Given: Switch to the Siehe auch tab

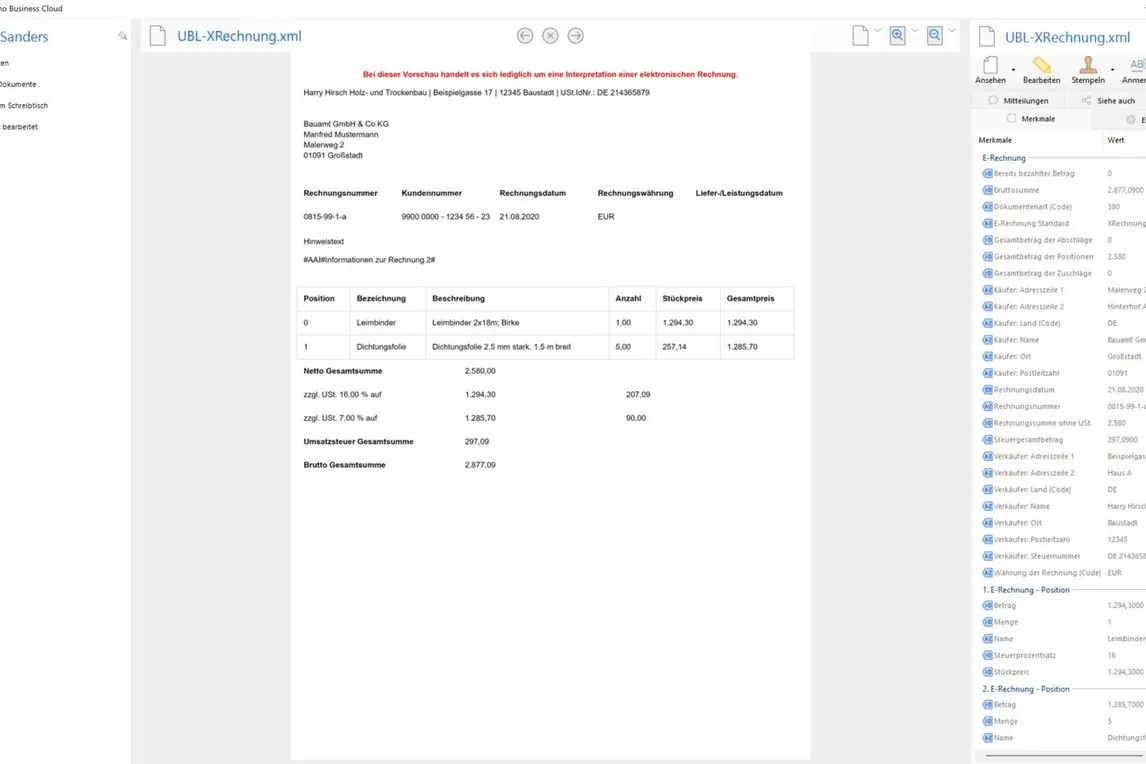Looking at the screenshot, I should point(1109,101).
